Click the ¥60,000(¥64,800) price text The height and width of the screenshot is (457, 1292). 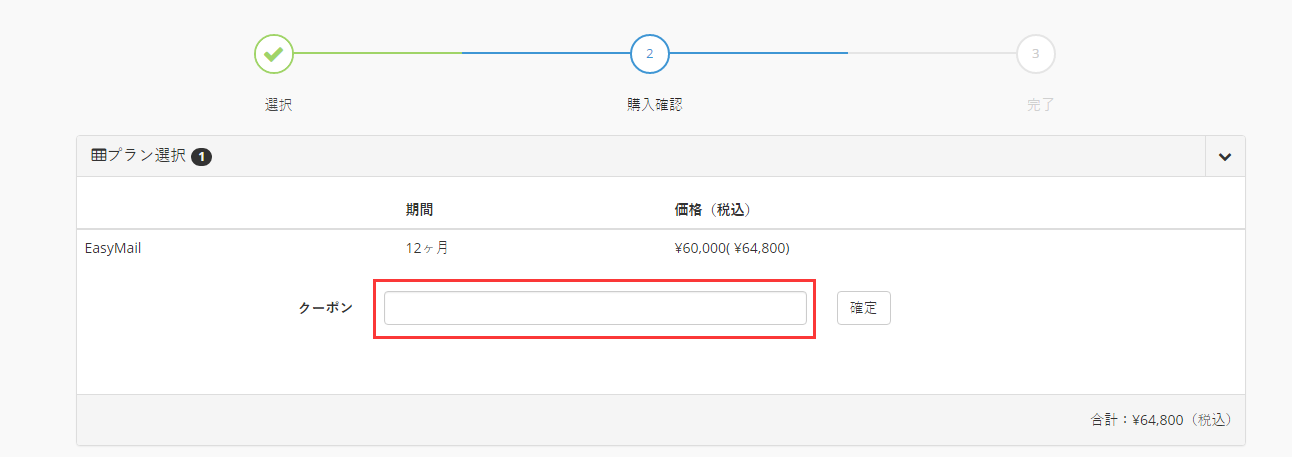point(739,248)
